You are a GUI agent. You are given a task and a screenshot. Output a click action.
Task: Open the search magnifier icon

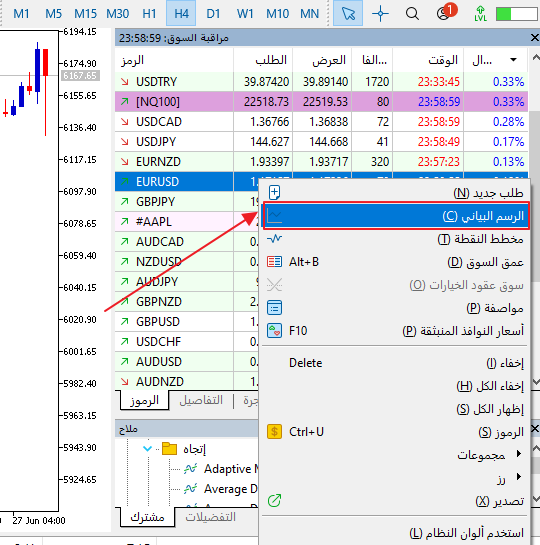(412, 14)
